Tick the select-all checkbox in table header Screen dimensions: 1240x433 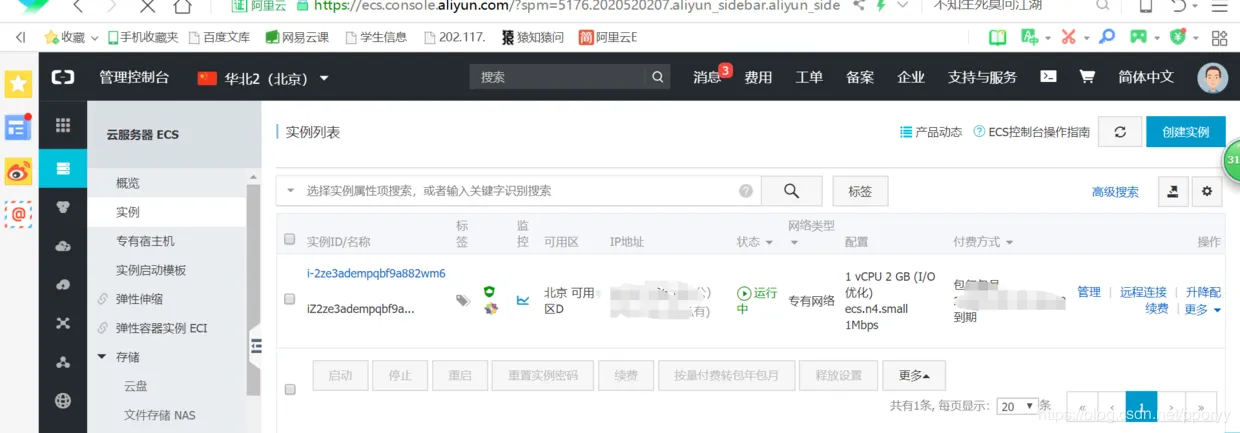[290, 239]
